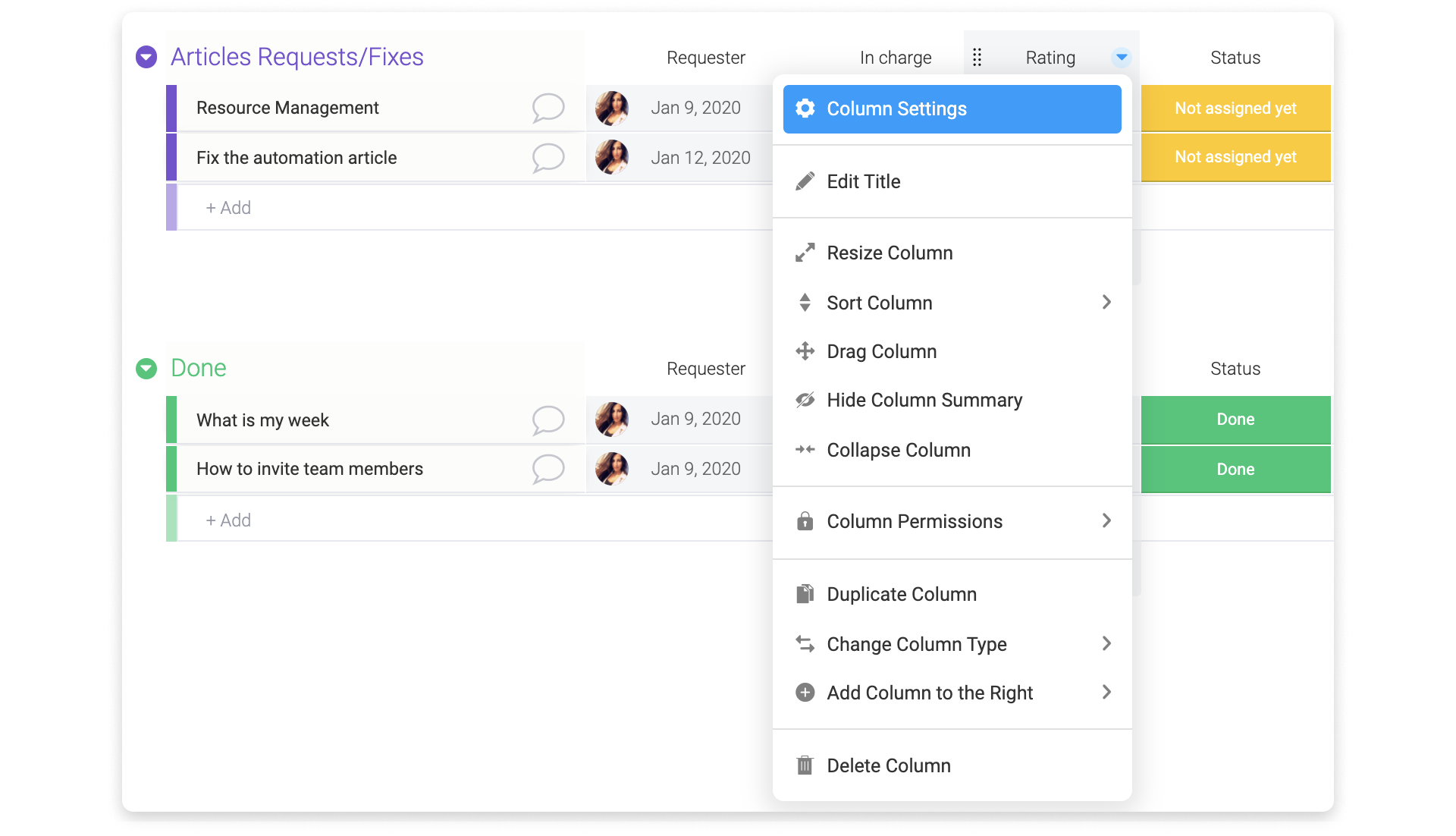Open Column Settings from the menu

952,108
